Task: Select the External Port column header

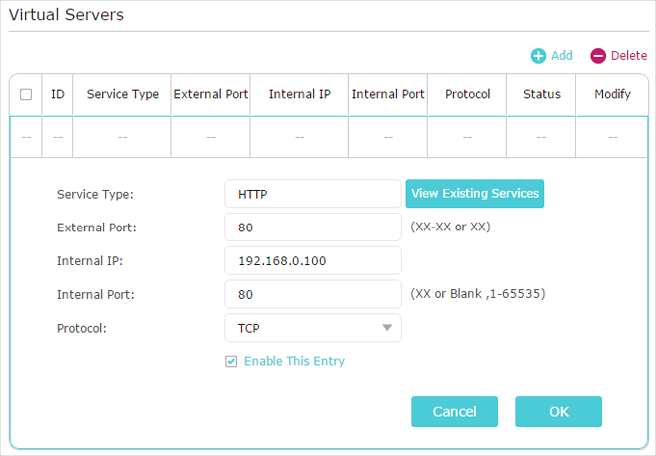Action: [x=210, y=95]
